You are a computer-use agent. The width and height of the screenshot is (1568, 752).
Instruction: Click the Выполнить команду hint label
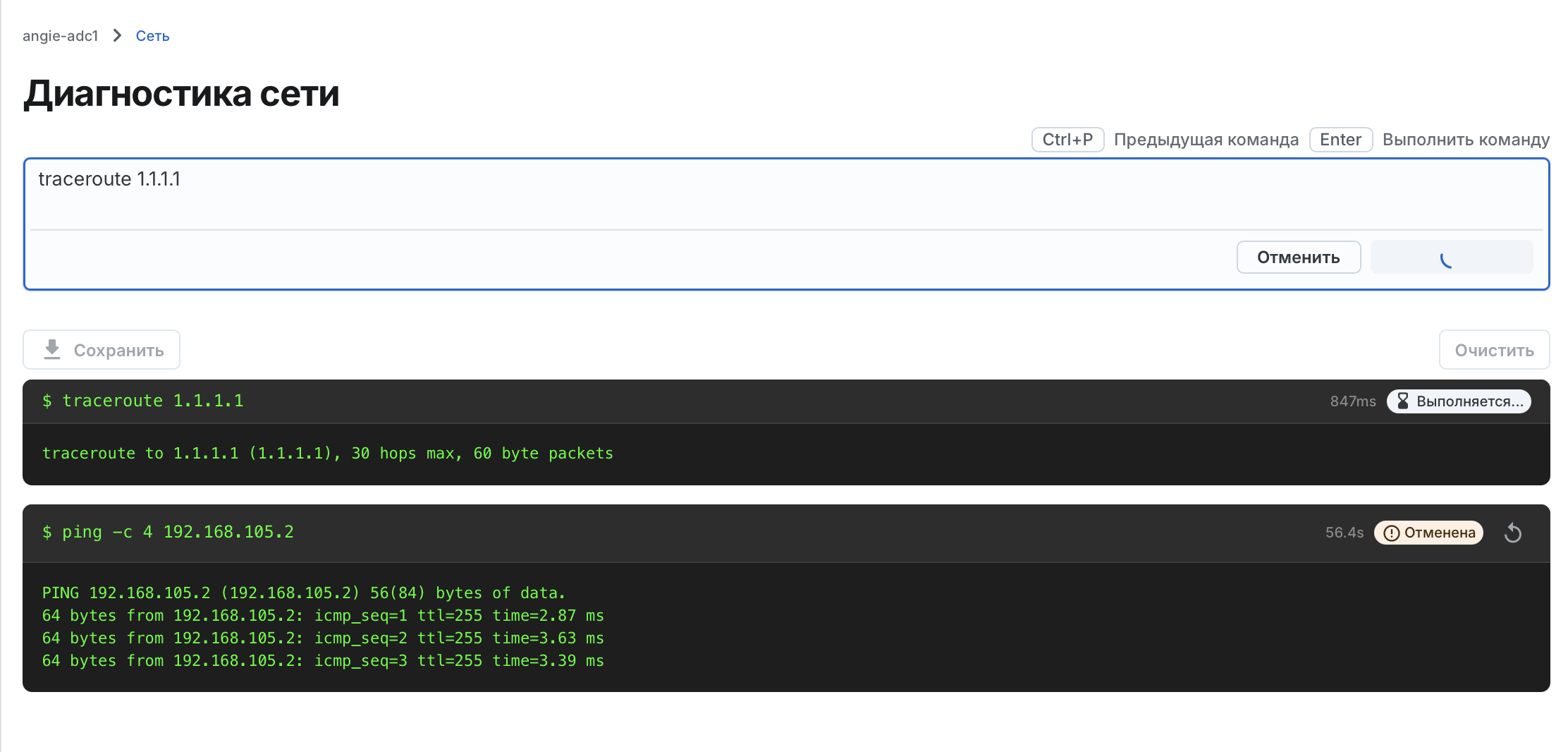tap(1466, 140)
